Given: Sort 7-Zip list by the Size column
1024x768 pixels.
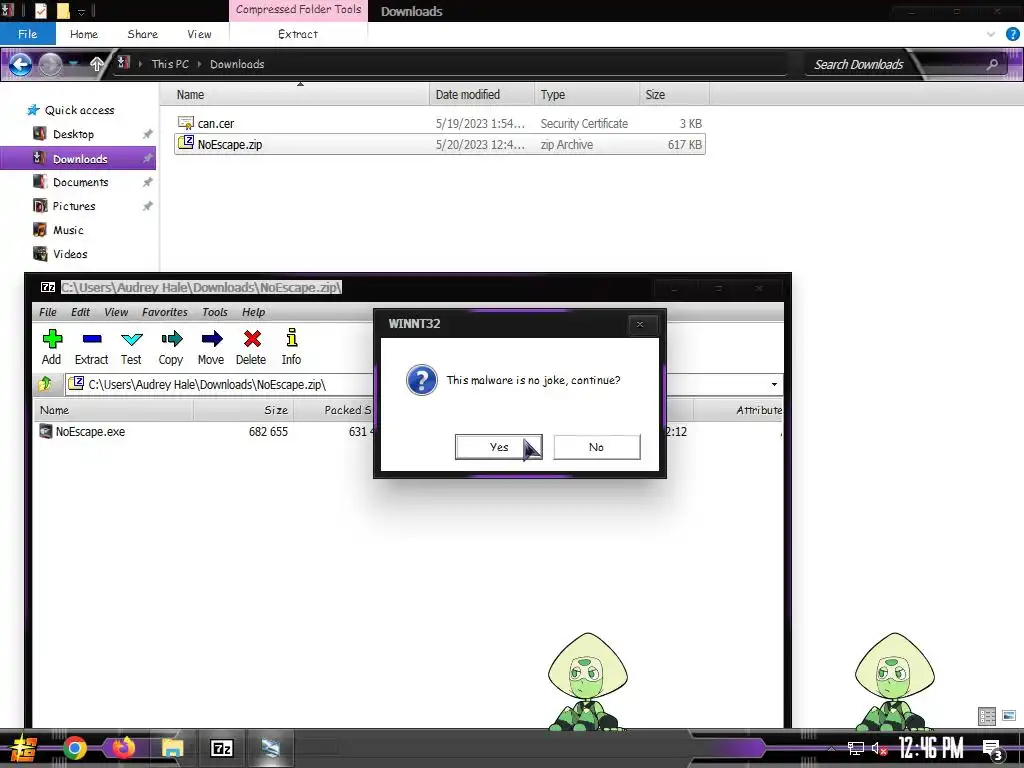Looking at the screenshot, I should click(243, 410).
